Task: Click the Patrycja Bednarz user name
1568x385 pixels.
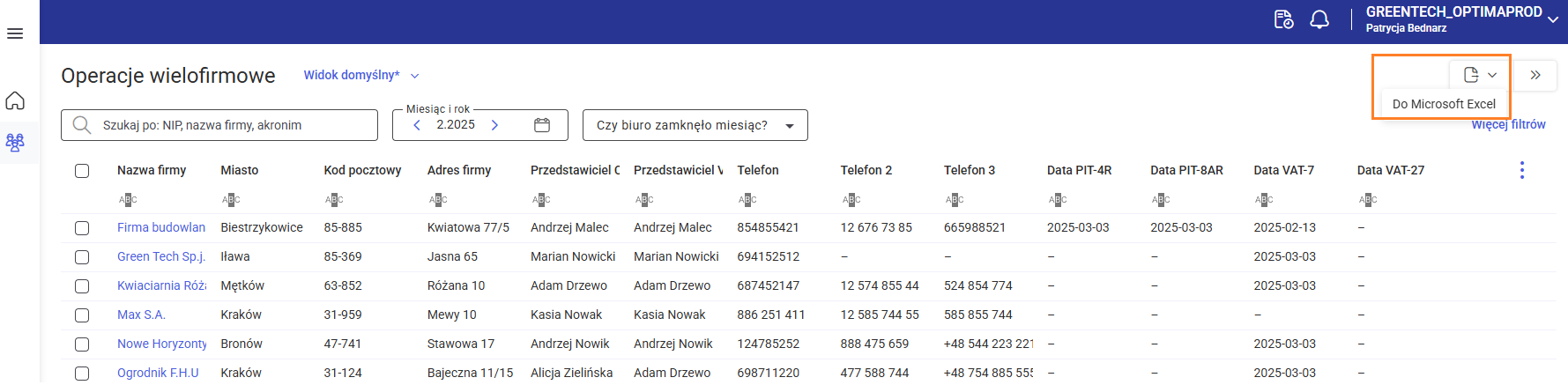Action: tap(1406, 28)
